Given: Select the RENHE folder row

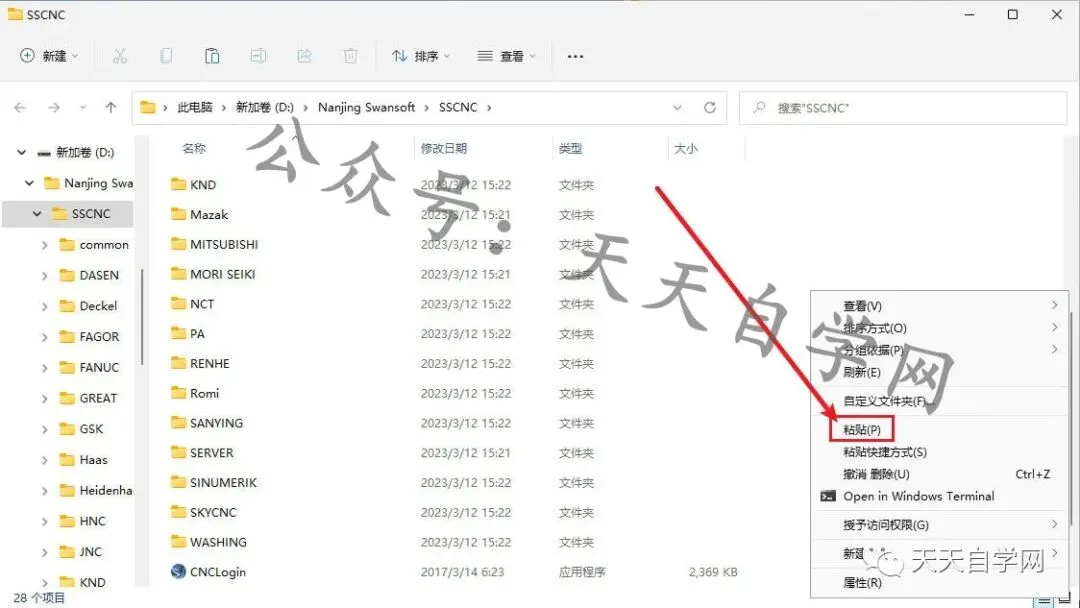Looking at the screenshot, I should coord(455,363).
